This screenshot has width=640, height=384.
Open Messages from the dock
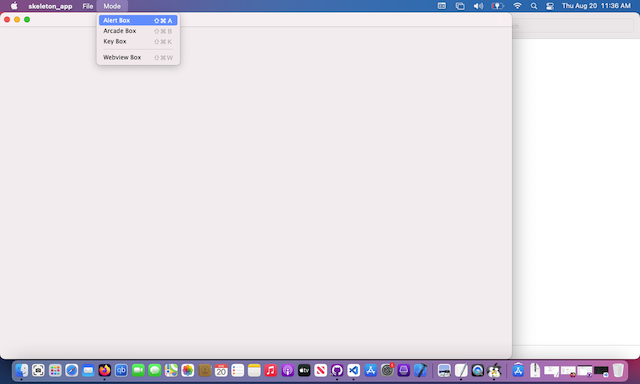pyautogui.click(x=155, y=371)
